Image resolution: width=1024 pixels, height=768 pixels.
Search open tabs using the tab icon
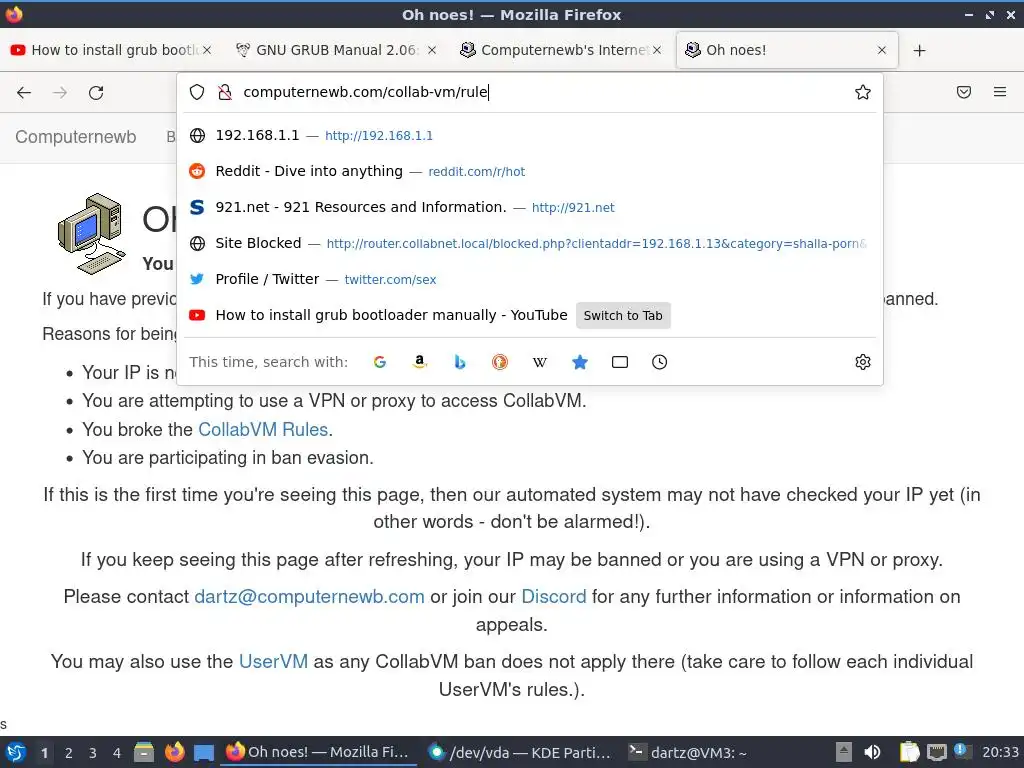[x=620, y=362]
